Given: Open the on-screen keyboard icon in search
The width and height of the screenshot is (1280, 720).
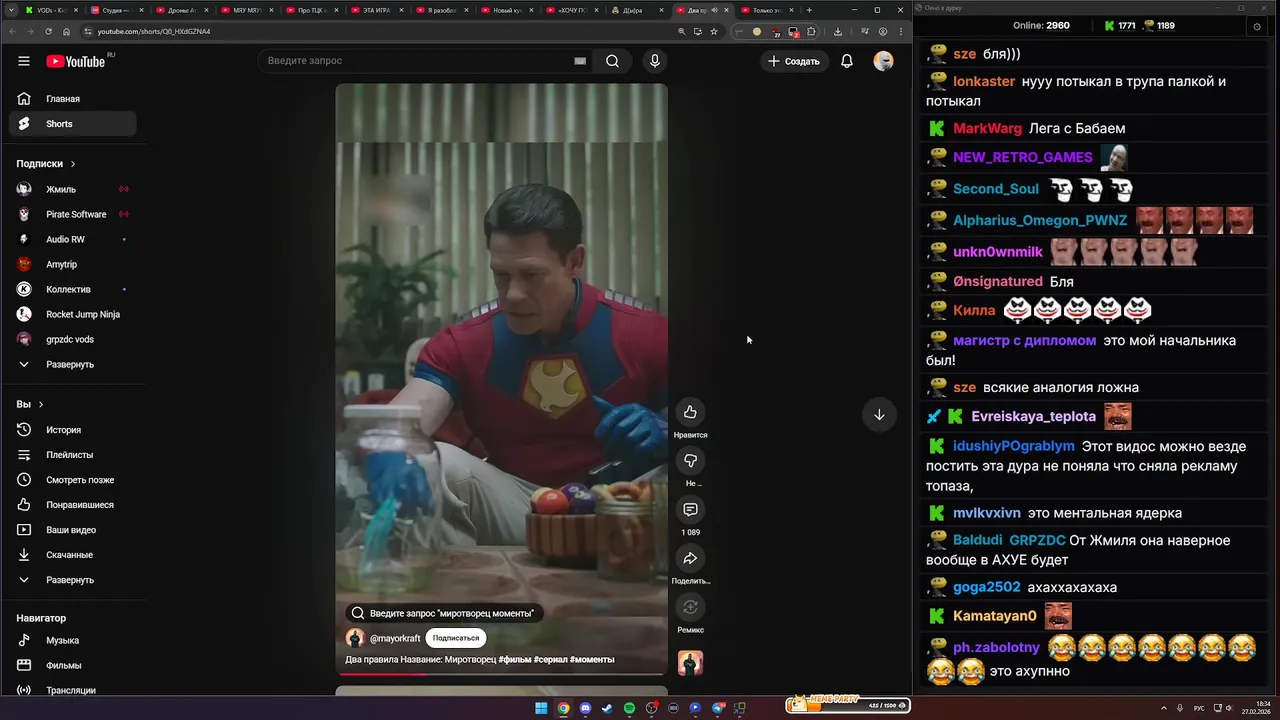Looking at the screenshot, I should (580, 61).
